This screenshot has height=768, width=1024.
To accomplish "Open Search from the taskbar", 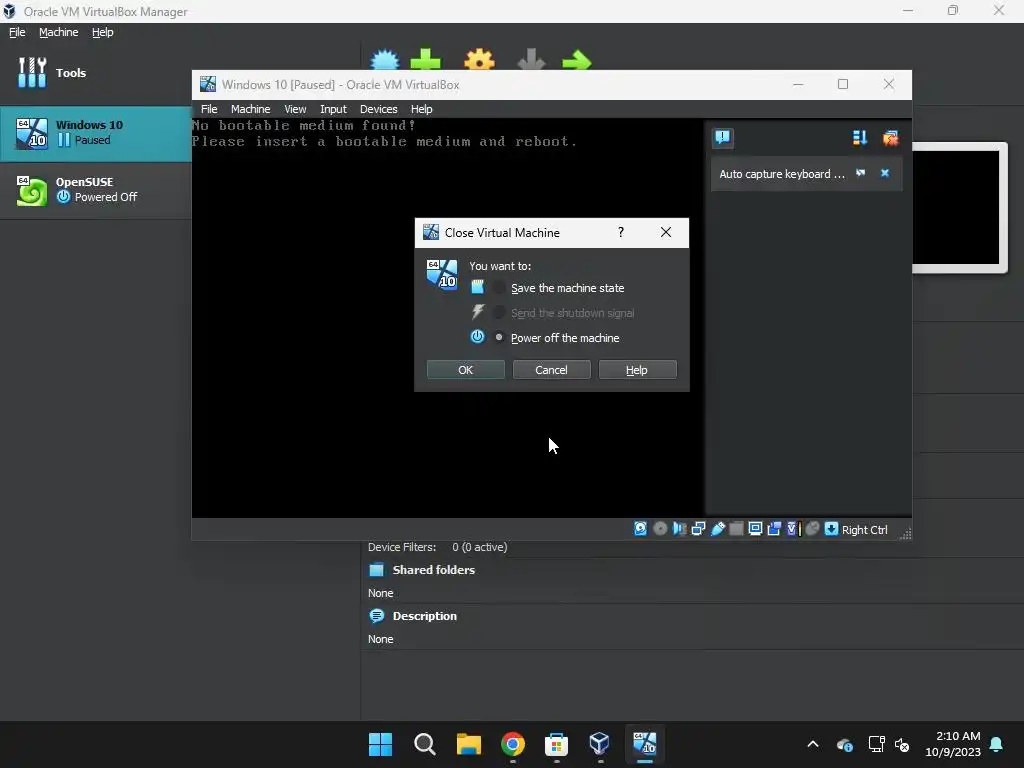I will click(x=424, y=744).
